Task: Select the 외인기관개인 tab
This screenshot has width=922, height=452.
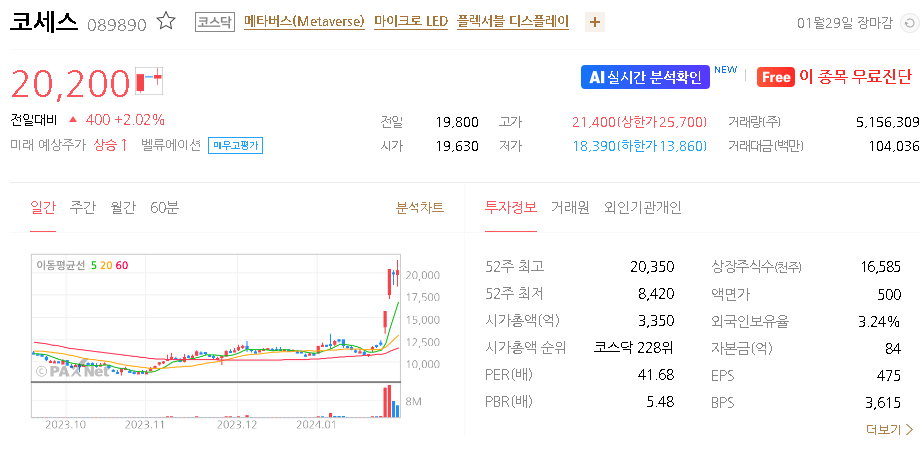Action: (643, 207)
